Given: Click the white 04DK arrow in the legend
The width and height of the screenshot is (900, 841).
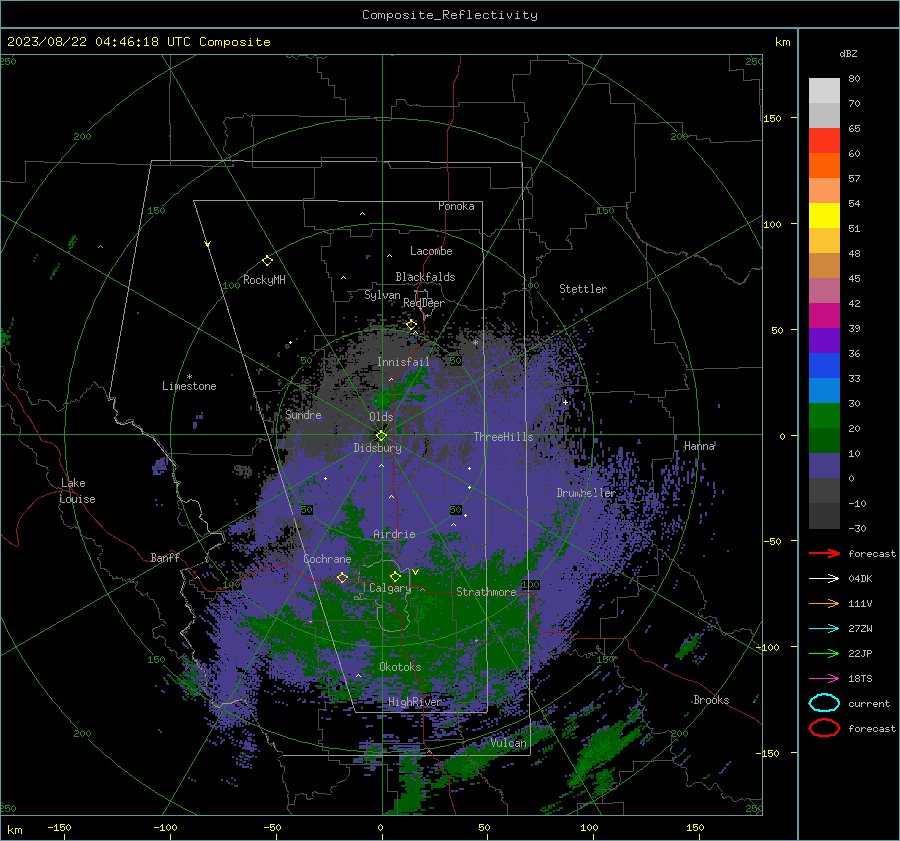Looking at the screenshot, I should (824, 579).
